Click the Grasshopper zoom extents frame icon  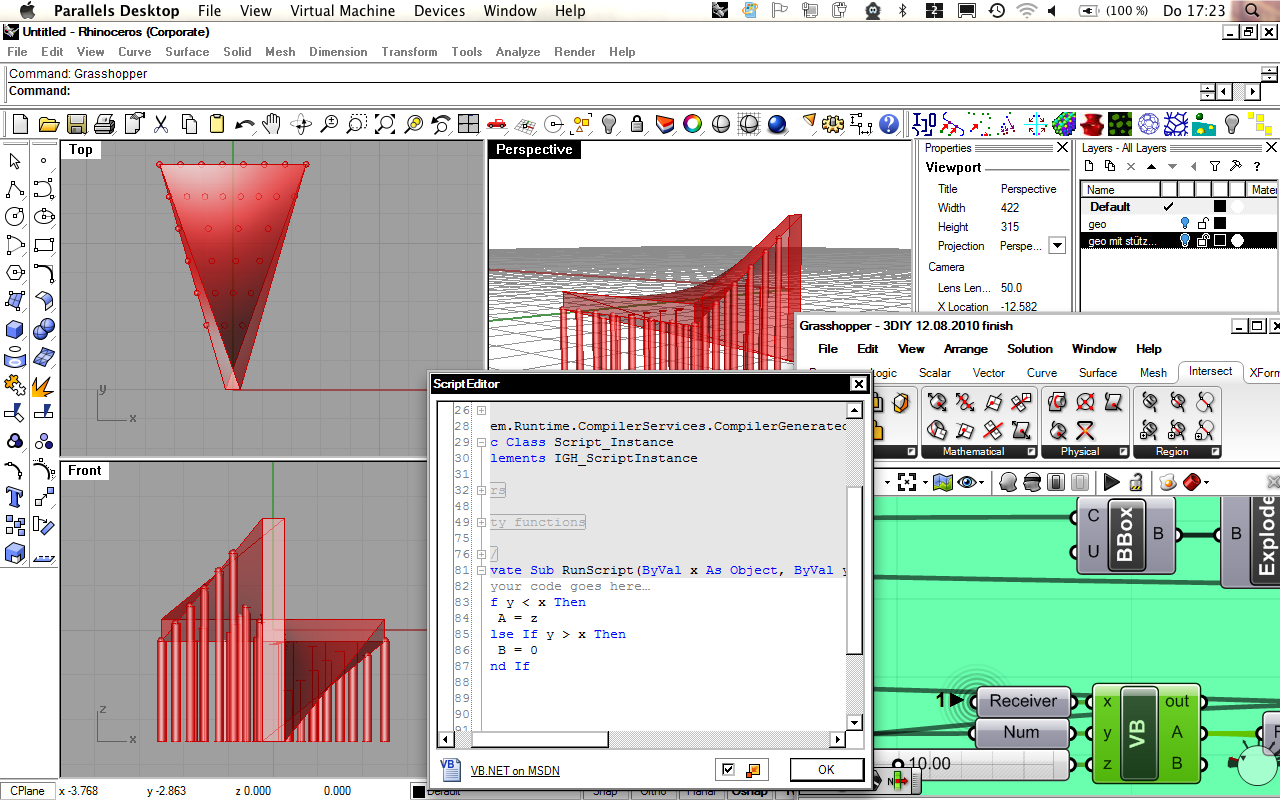click(908, 482)
